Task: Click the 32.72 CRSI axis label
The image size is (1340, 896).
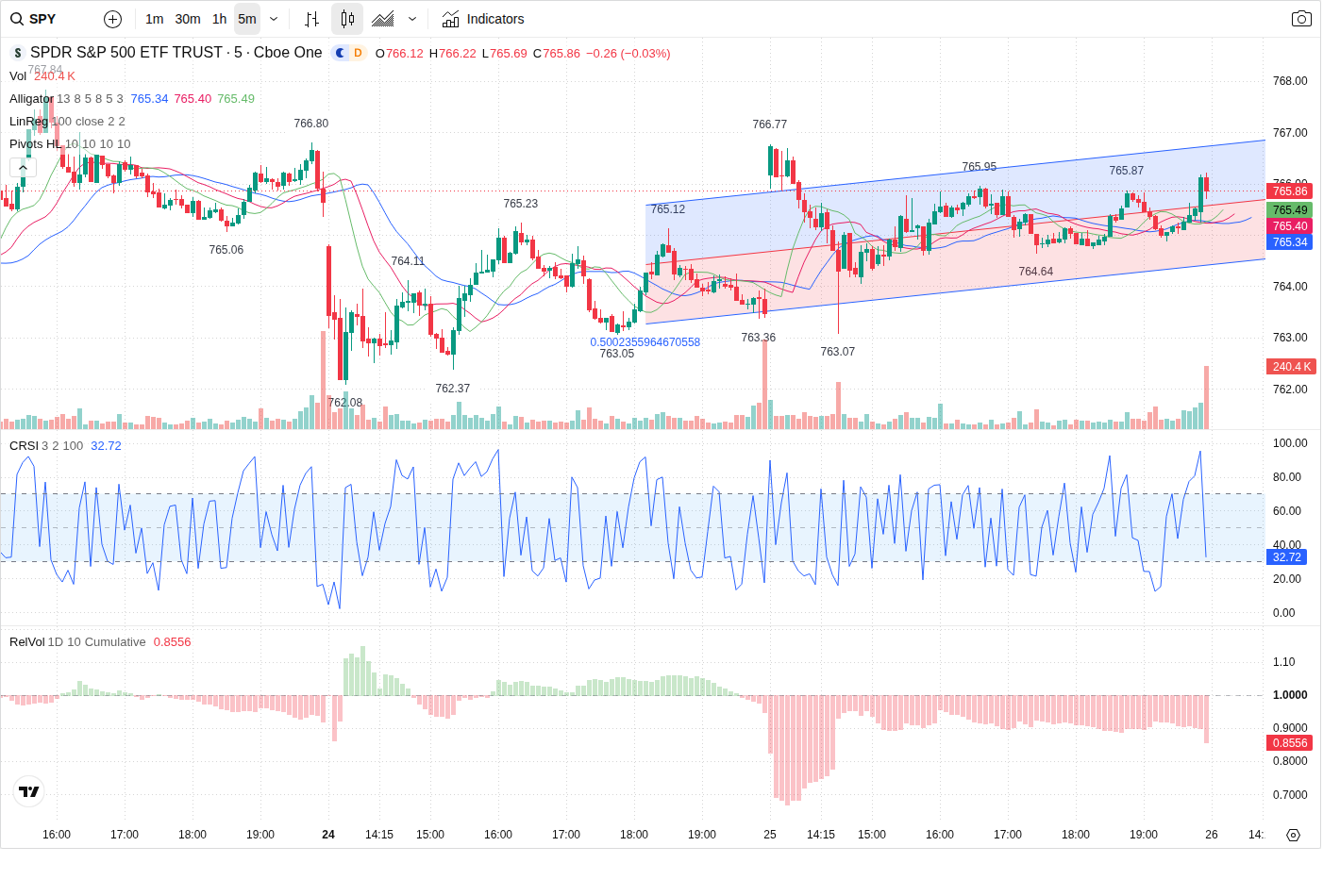Action: point(1286,557)
